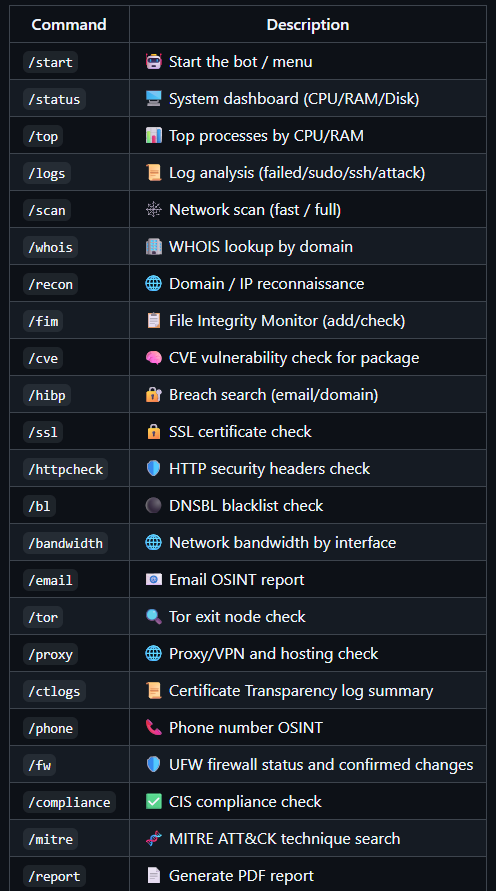Click the /start command code

coord(51,62)
